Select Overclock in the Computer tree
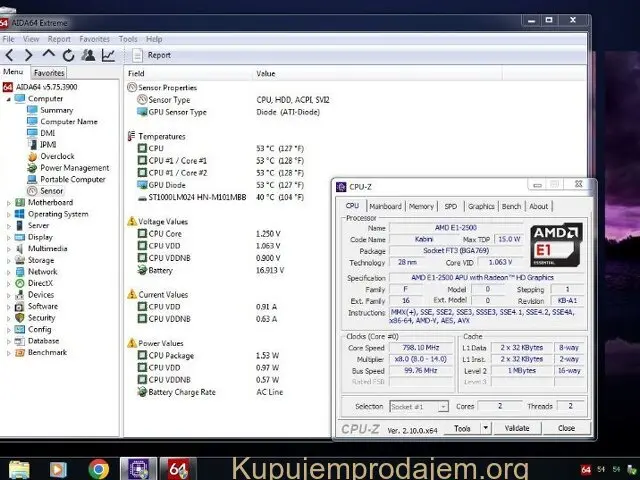Screen dimensions: 640x480 click(57, 156)
